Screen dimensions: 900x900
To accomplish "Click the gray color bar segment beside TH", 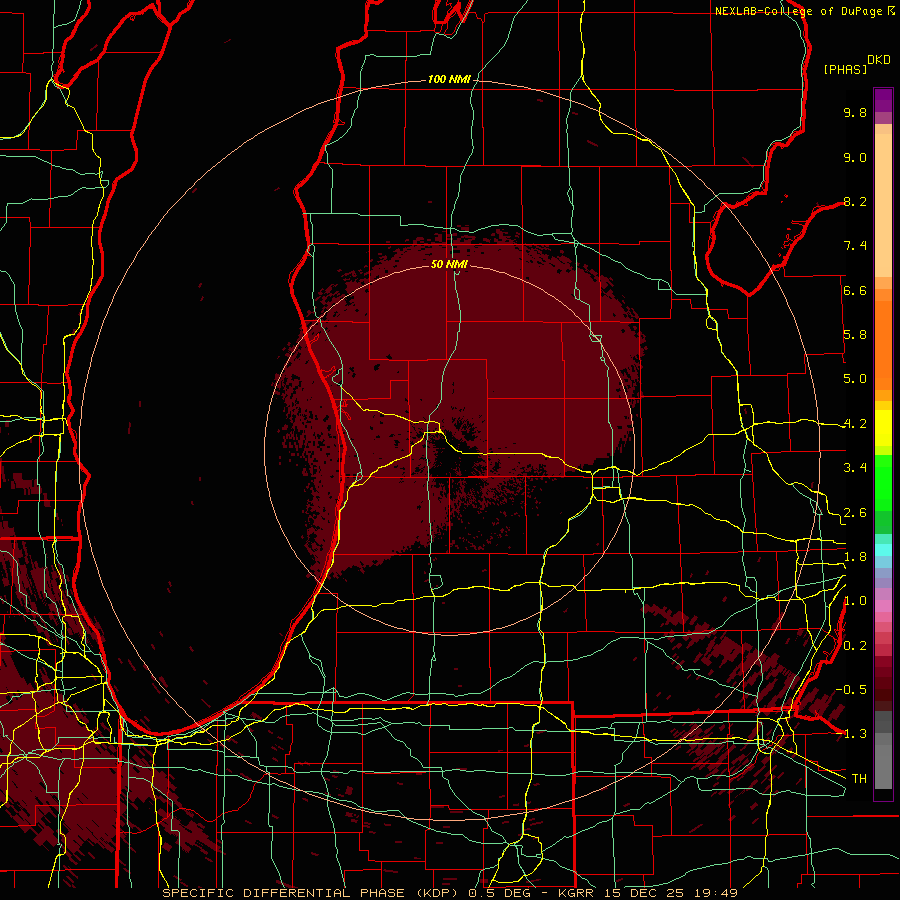I will pos(883,766).
